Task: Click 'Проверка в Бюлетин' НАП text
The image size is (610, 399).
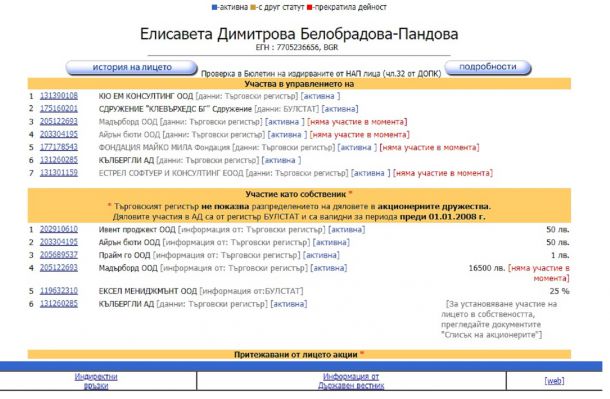Action: tap(321, 74)
